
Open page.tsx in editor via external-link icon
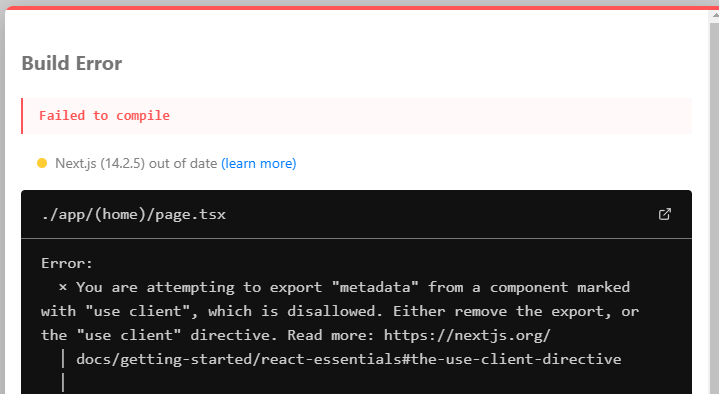pyautogui.click(x=664, y=214)
